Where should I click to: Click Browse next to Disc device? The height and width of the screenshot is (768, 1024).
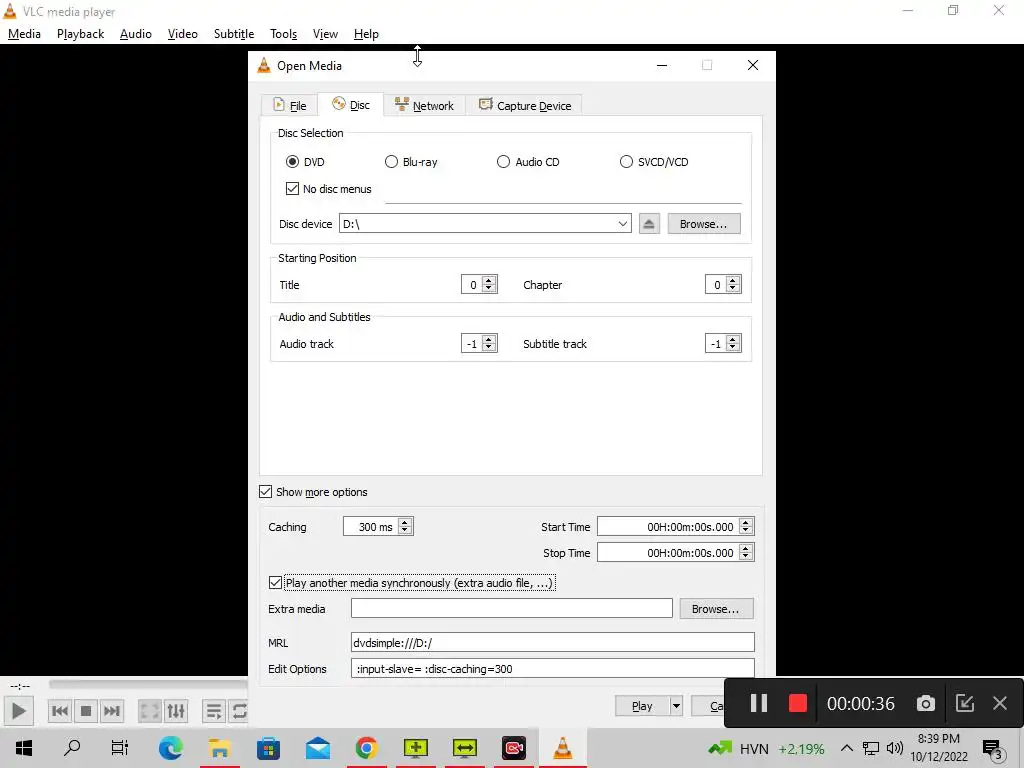click(703, 224)
